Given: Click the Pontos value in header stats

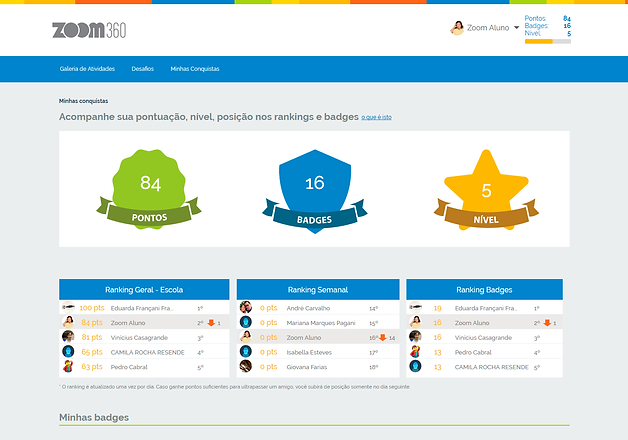Looking at the screenshot, I should pos(567,18).
